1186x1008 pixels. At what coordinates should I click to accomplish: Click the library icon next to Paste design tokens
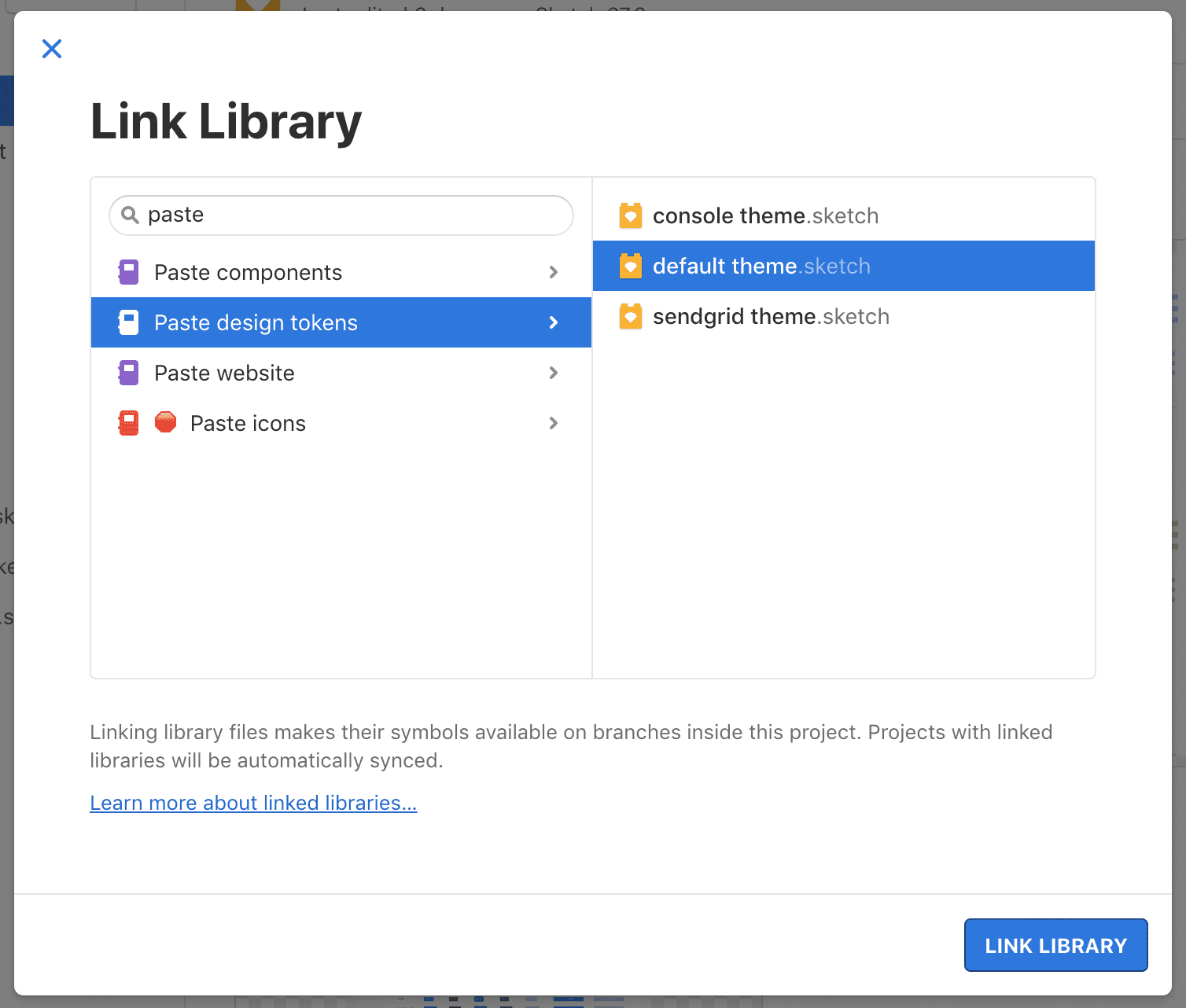[127, 322]
